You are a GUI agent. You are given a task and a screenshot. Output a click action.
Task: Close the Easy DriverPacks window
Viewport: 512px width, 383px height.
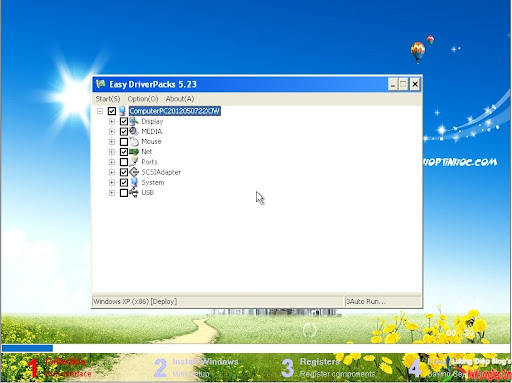click(x=415, y=84)
